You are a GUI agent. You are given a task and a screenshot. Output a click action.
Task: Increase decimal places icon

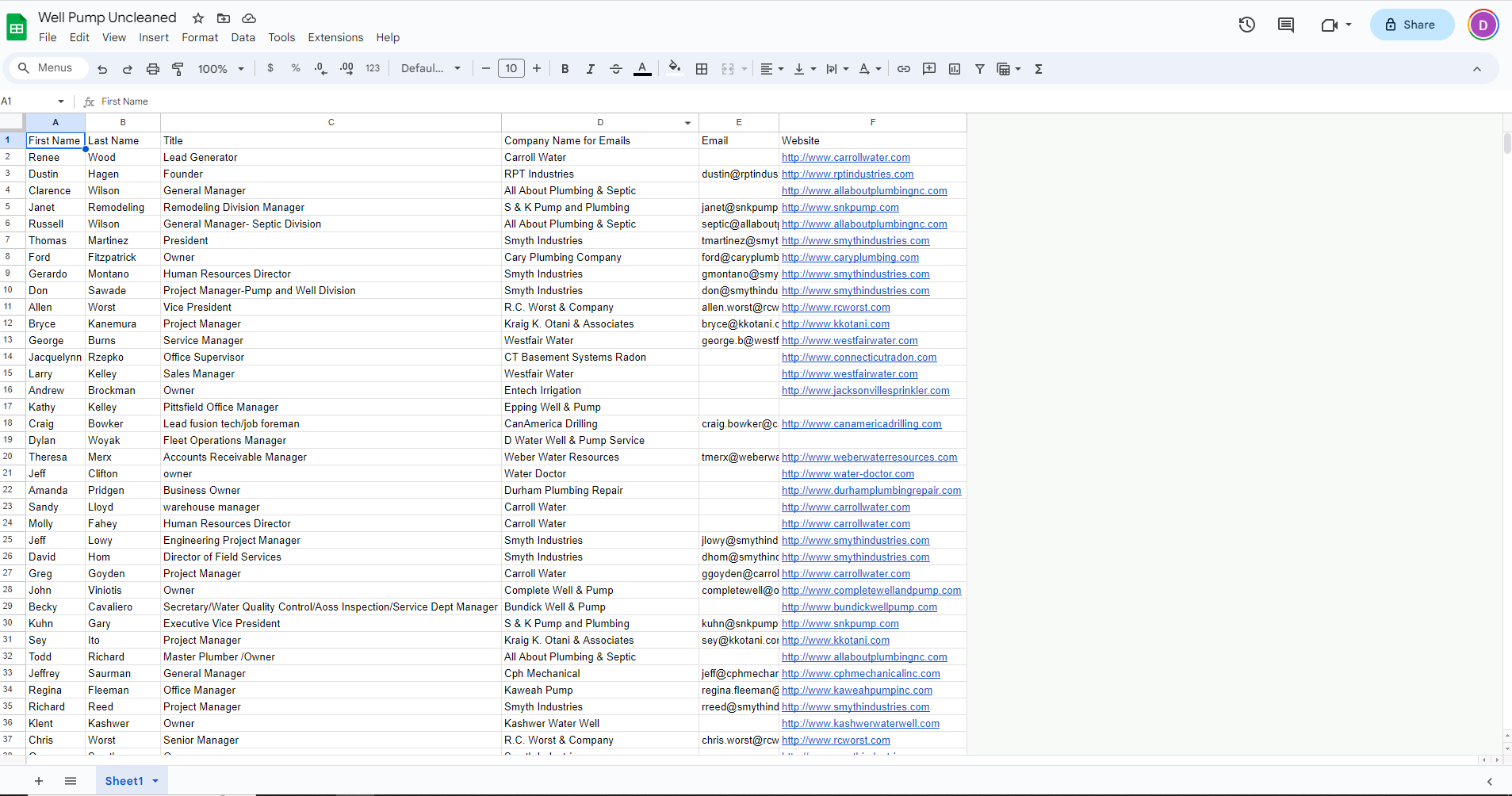346,69
